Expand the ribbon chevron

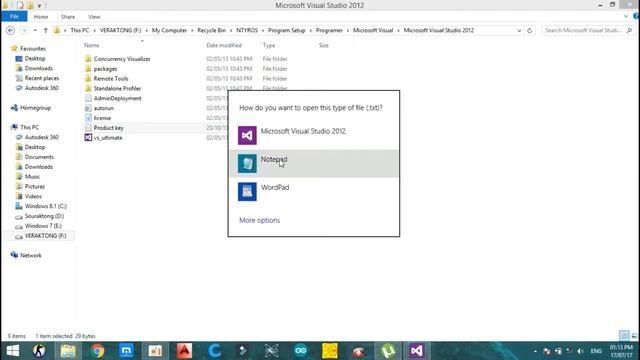[626, 16]
